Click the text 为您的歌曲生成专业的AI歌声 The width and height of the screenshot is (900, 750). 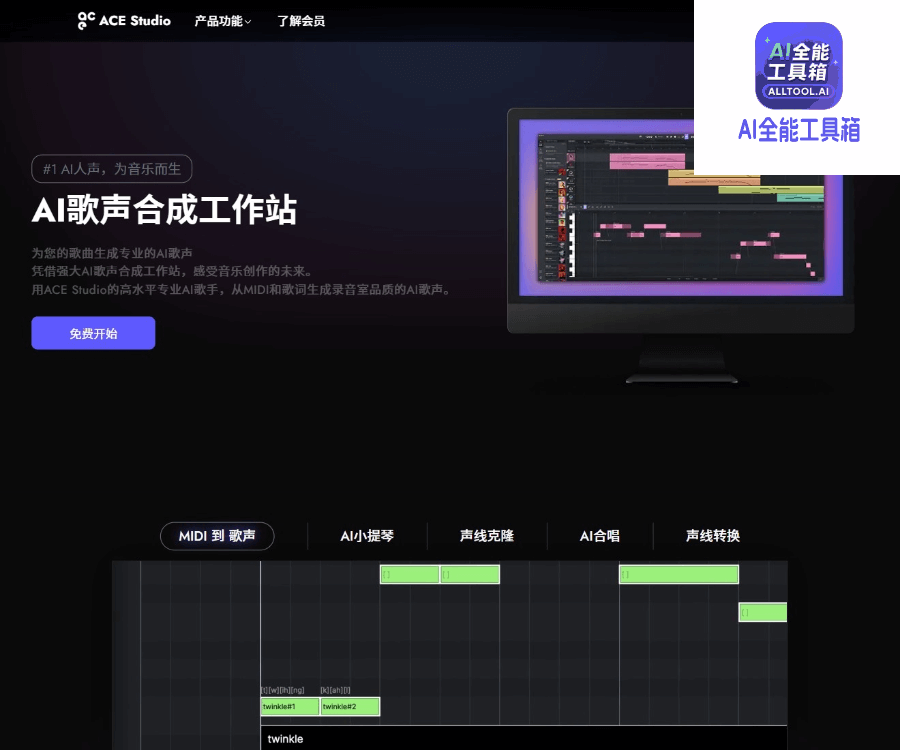[112, 253]
